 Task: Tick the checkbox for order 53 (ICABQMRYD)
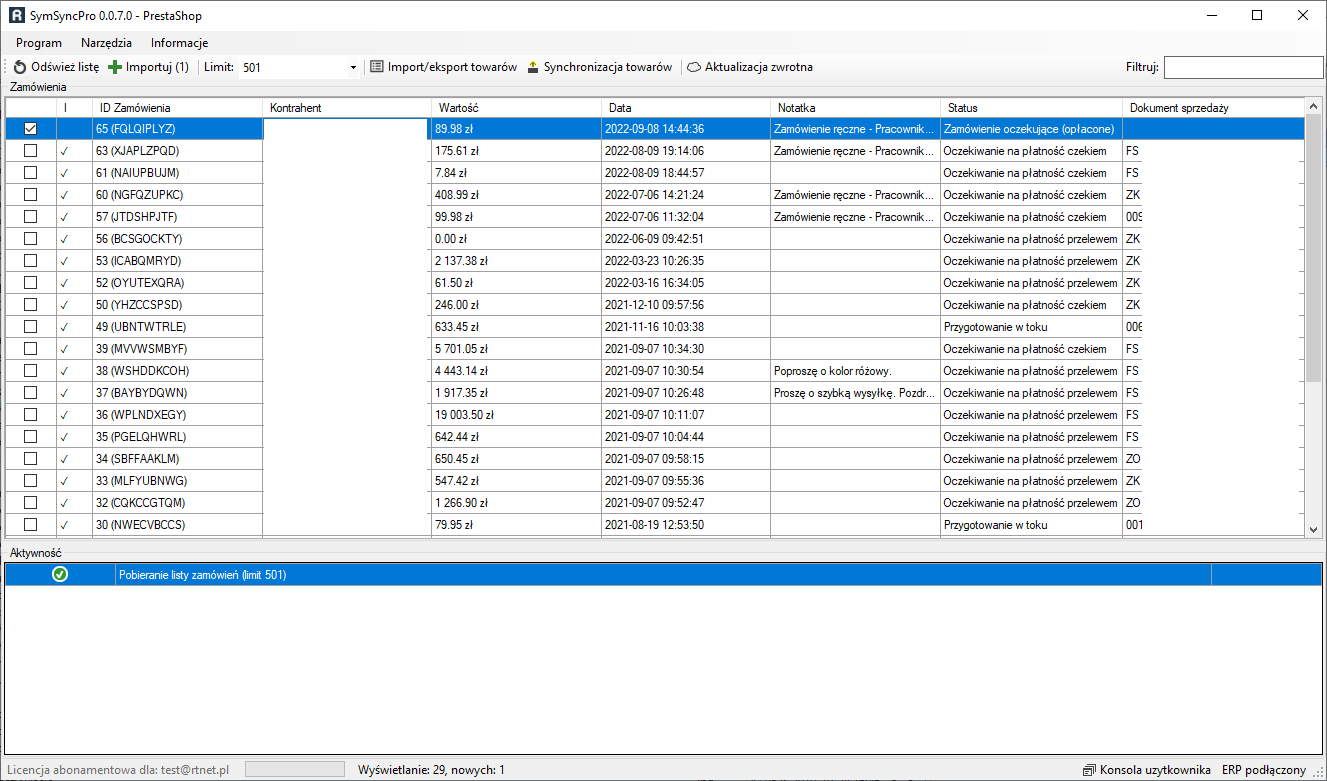(31, 261)
